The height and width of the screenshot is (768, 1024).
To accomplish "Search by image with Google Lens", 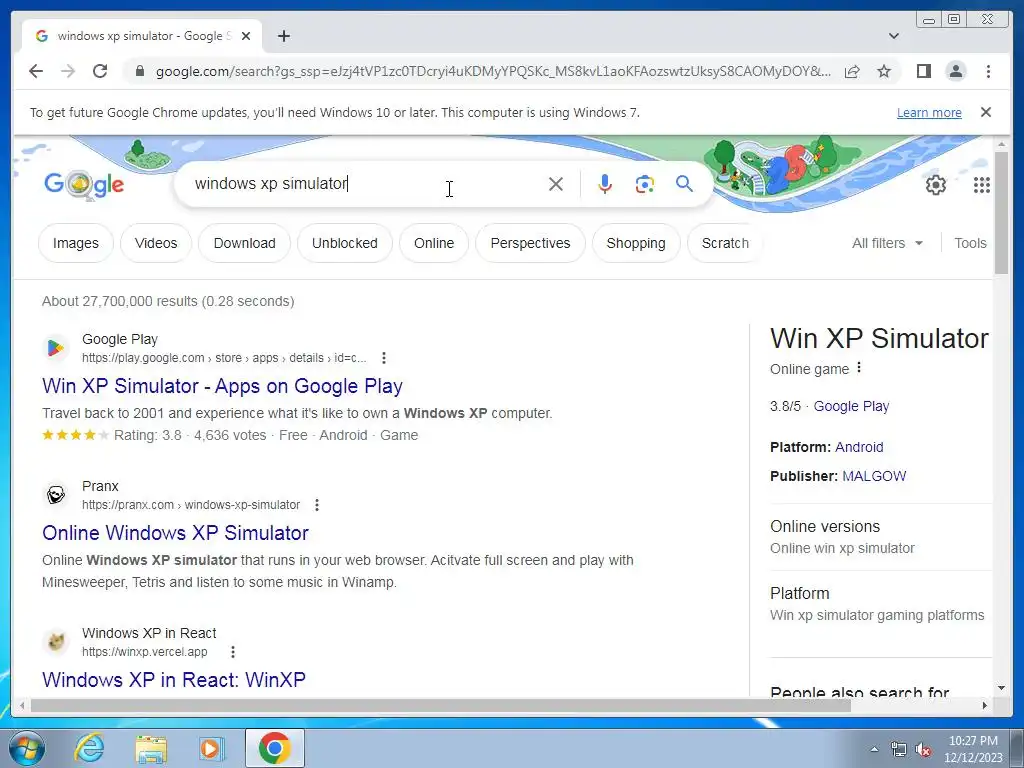I will tap(645, 184).
